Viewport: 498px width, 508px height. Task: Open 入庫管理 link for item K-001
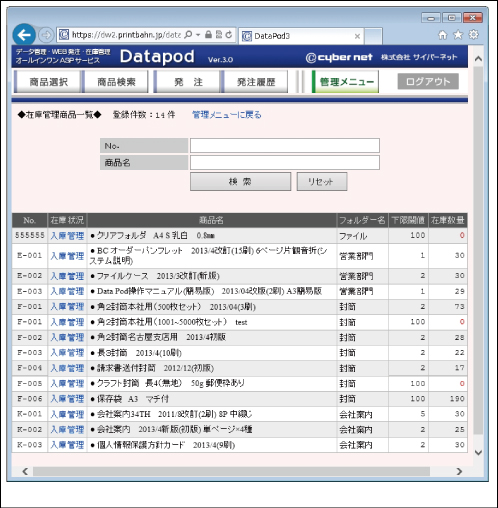pos(67,414)
